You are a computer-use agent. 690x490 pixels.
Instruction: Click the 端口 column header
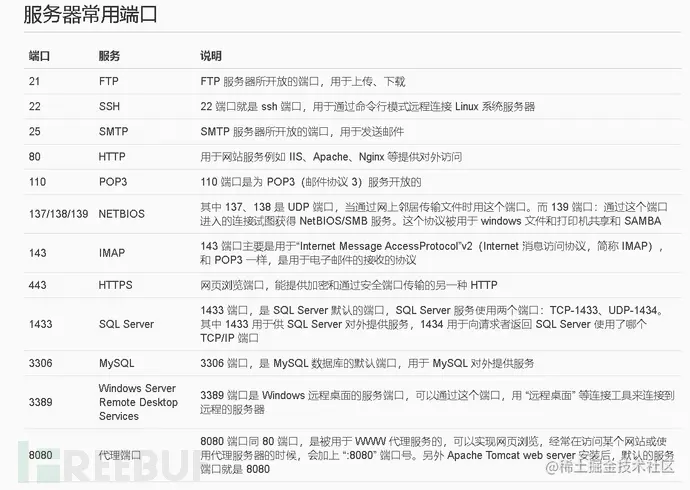coord(39,56)
